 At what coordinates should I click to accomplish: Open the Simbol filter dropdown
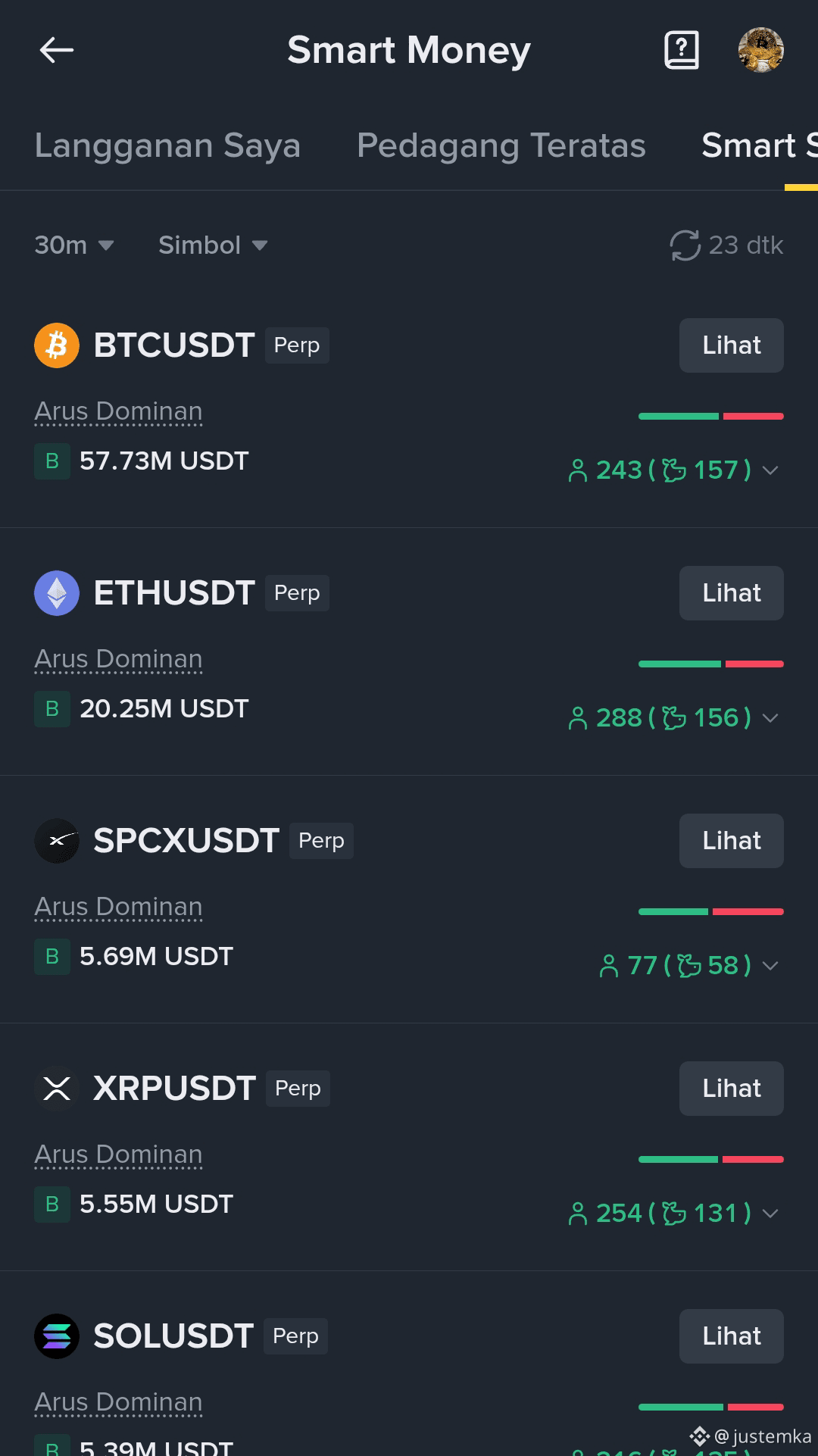coord(213,245)
